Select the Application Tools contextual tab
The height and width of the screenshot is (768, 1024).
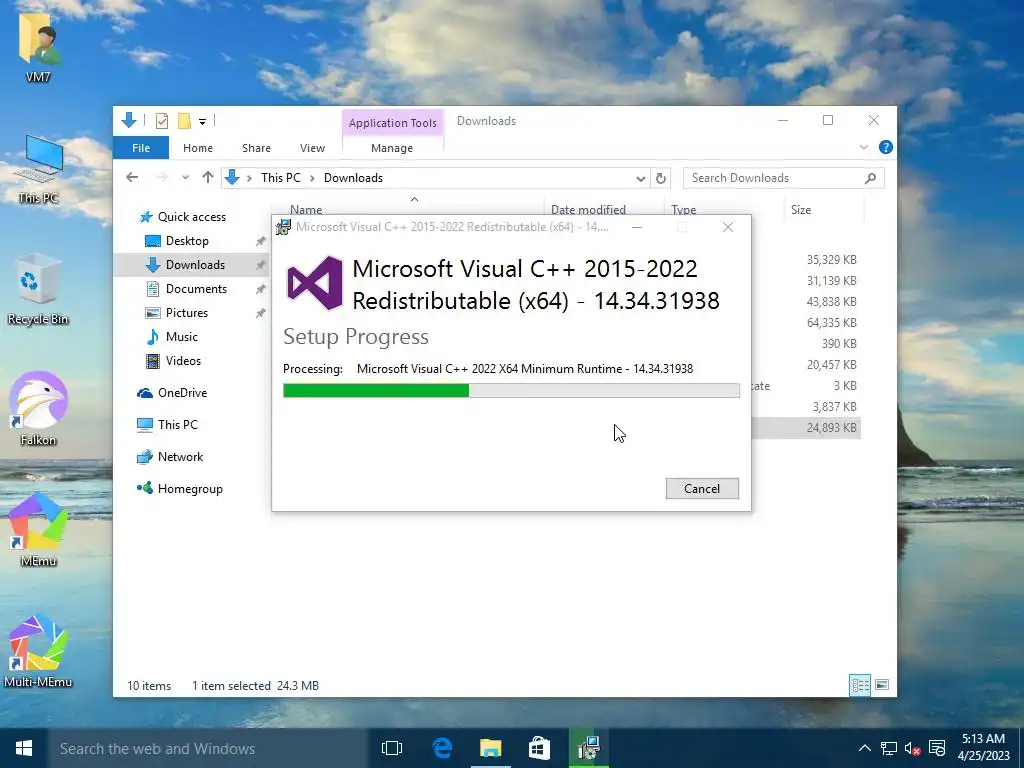392,123
